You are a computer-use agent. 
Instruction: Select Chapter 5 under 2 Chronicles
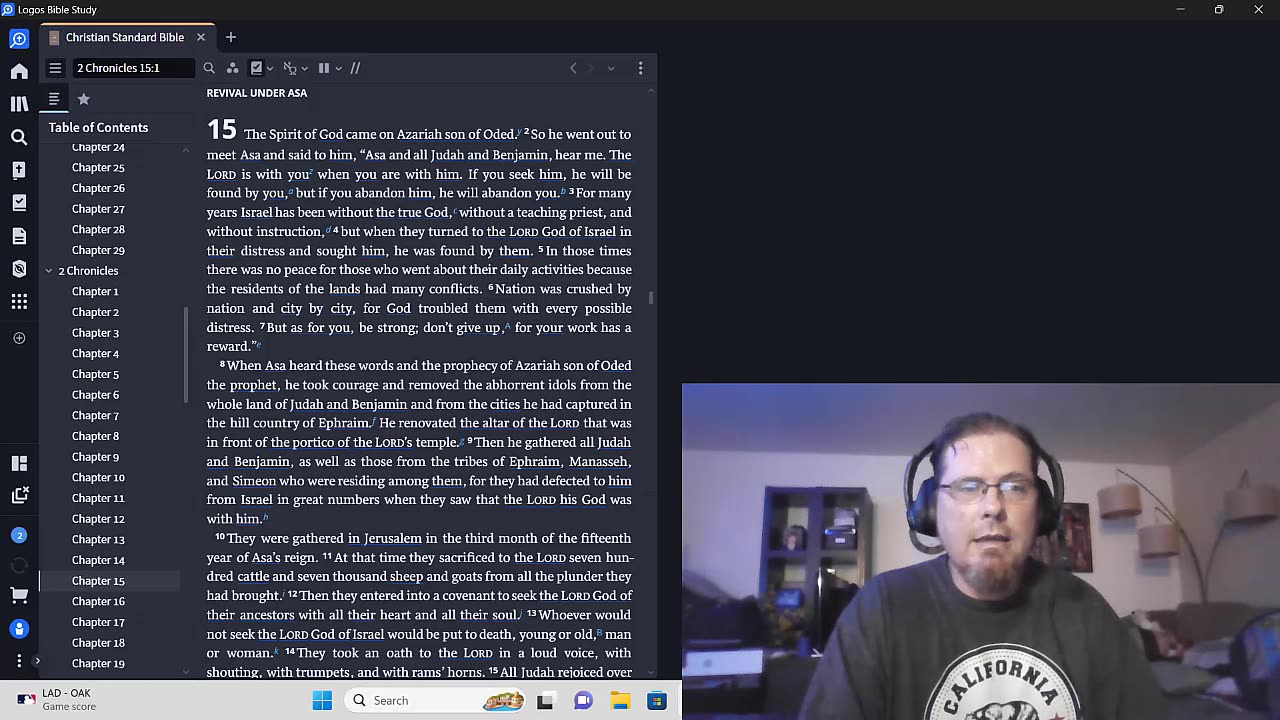coord(95,374)
